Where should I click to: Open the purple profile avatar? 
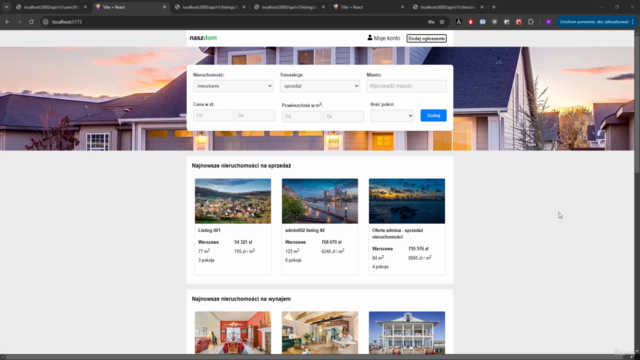click(549, 22)
